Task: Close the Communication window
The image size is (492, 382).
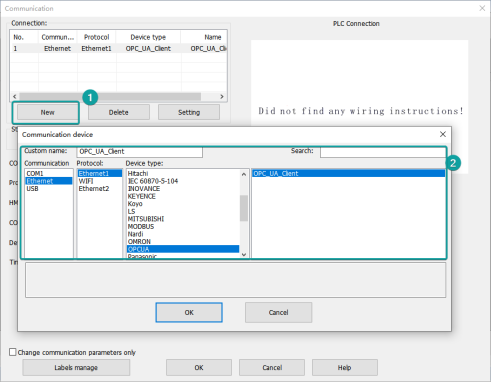Action: pos(482,8)
